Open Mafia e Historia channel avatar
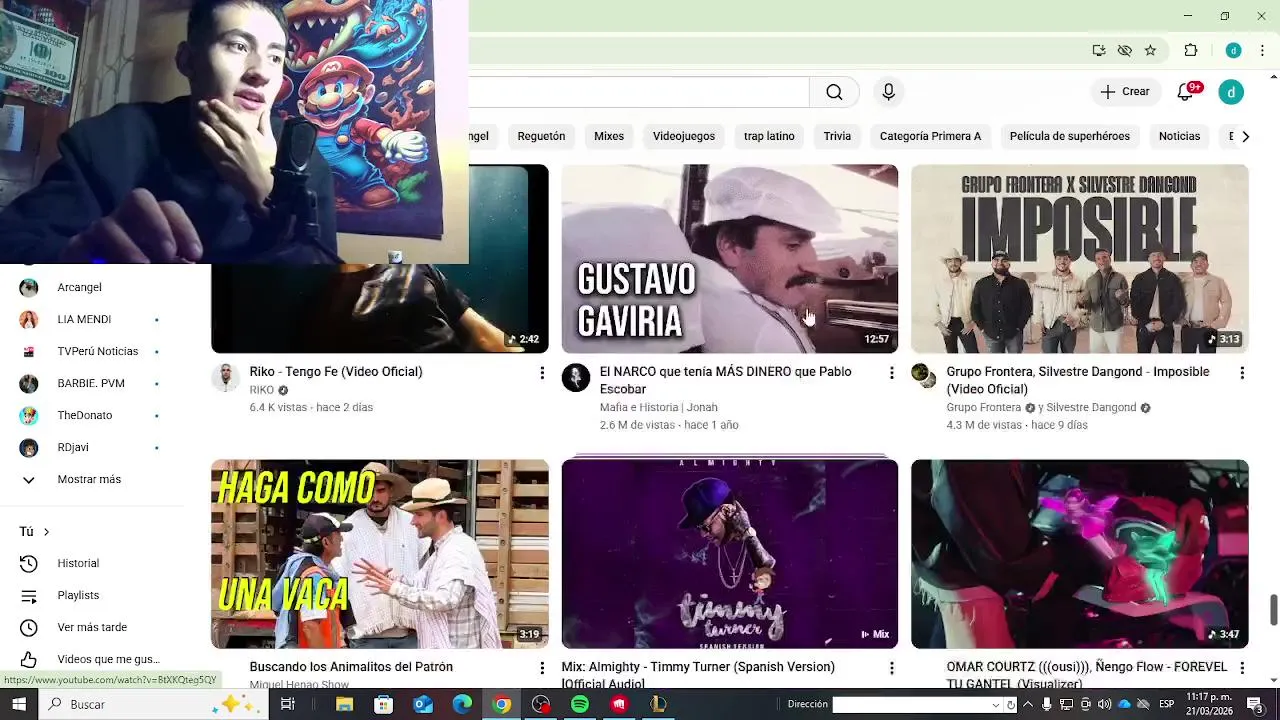This screenshot has width=1280, height=720. (x=576, y=377)
